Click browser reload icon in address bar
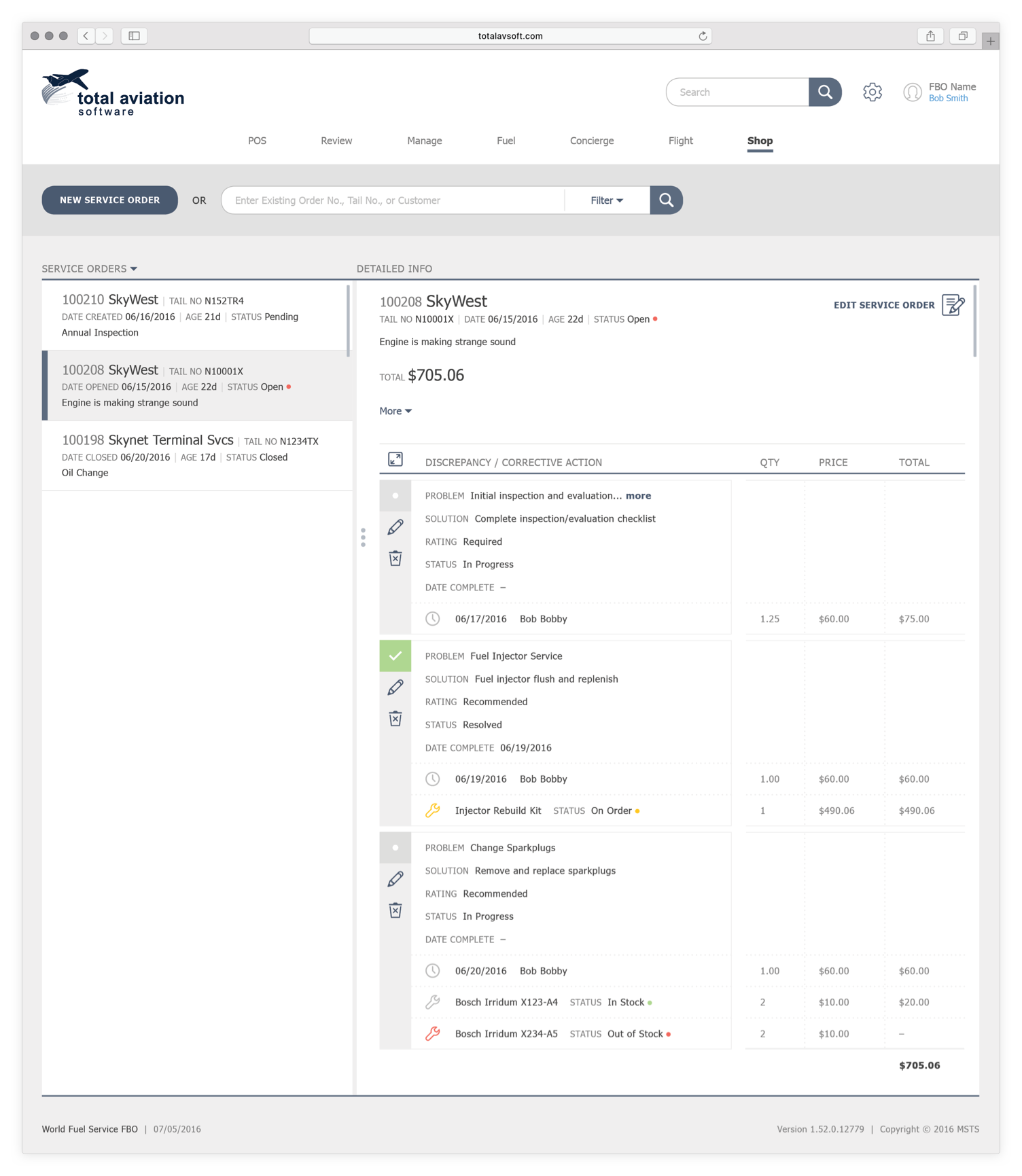1022x1176 pixels. tap(703, 36)
